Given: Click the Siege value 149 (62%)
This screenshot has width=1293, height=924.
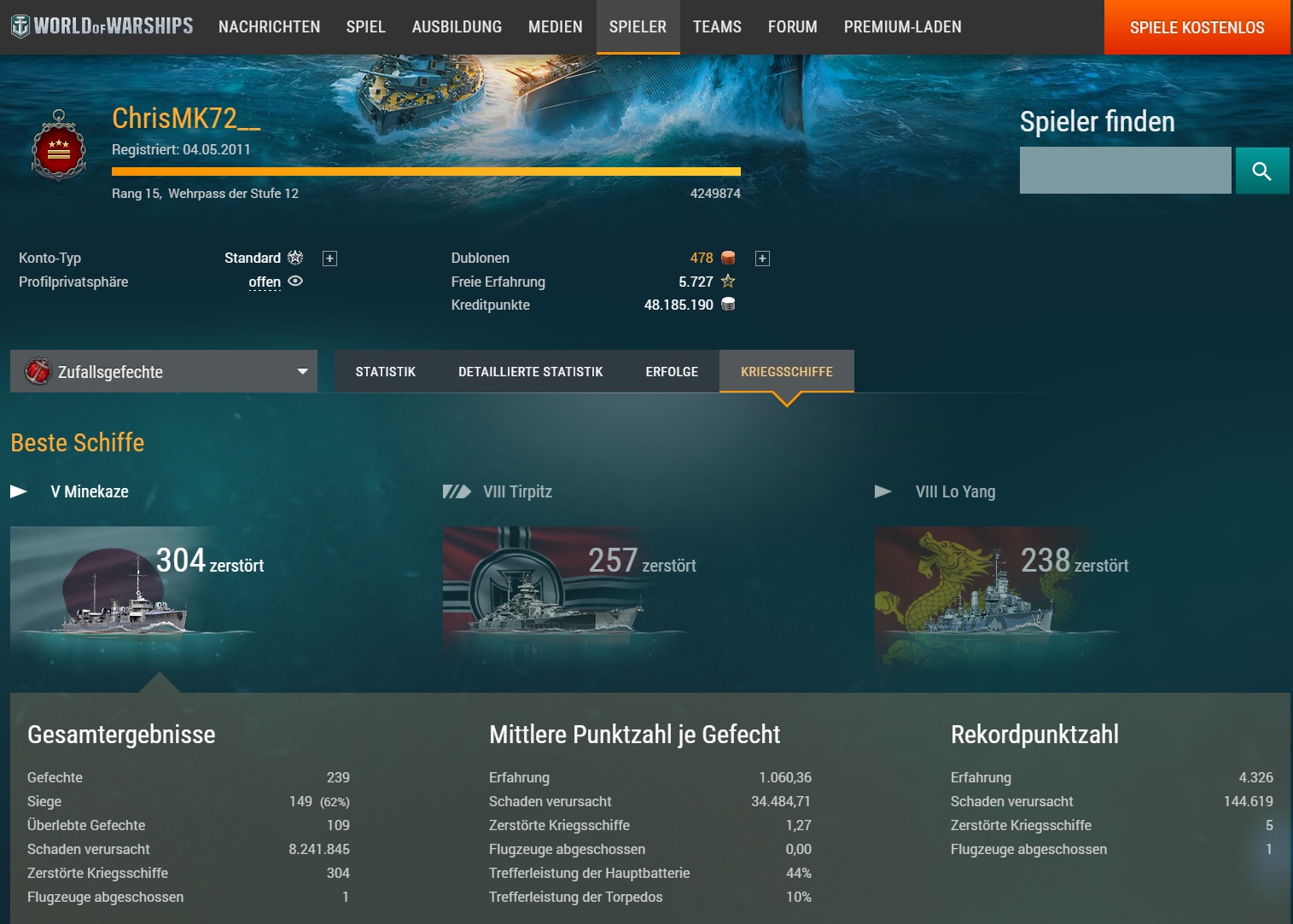Looking at the screenshot, I should (319, 801).
